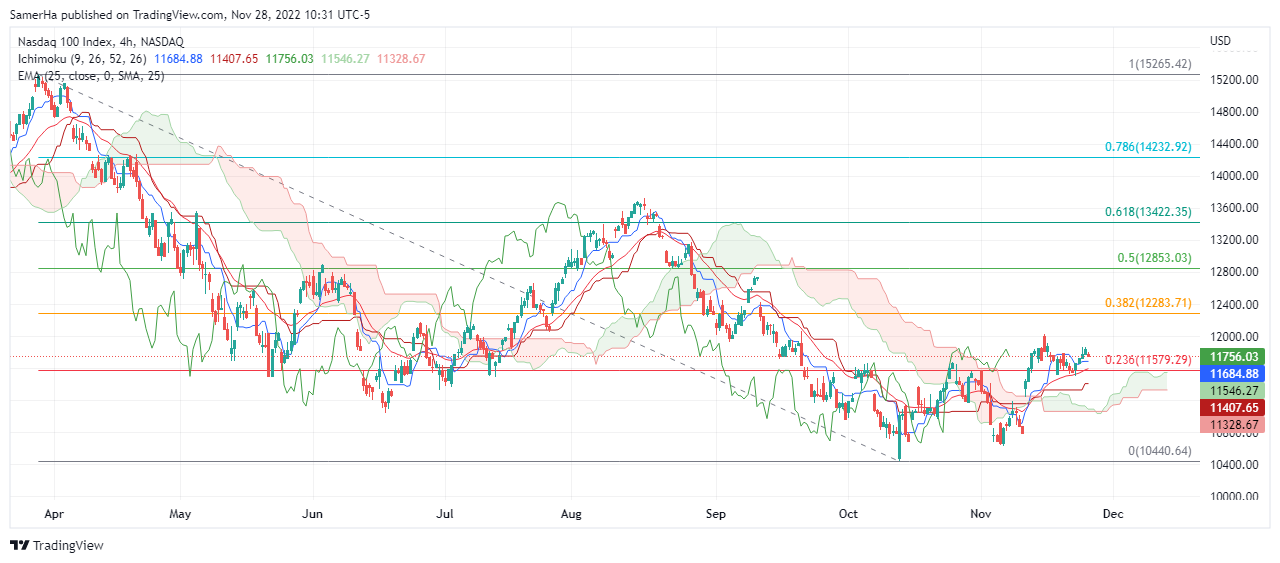Select the Nov label on time axis
The width and height of the screenshot is (1280, 563).
pyautogui.click(x=981, y=514)
